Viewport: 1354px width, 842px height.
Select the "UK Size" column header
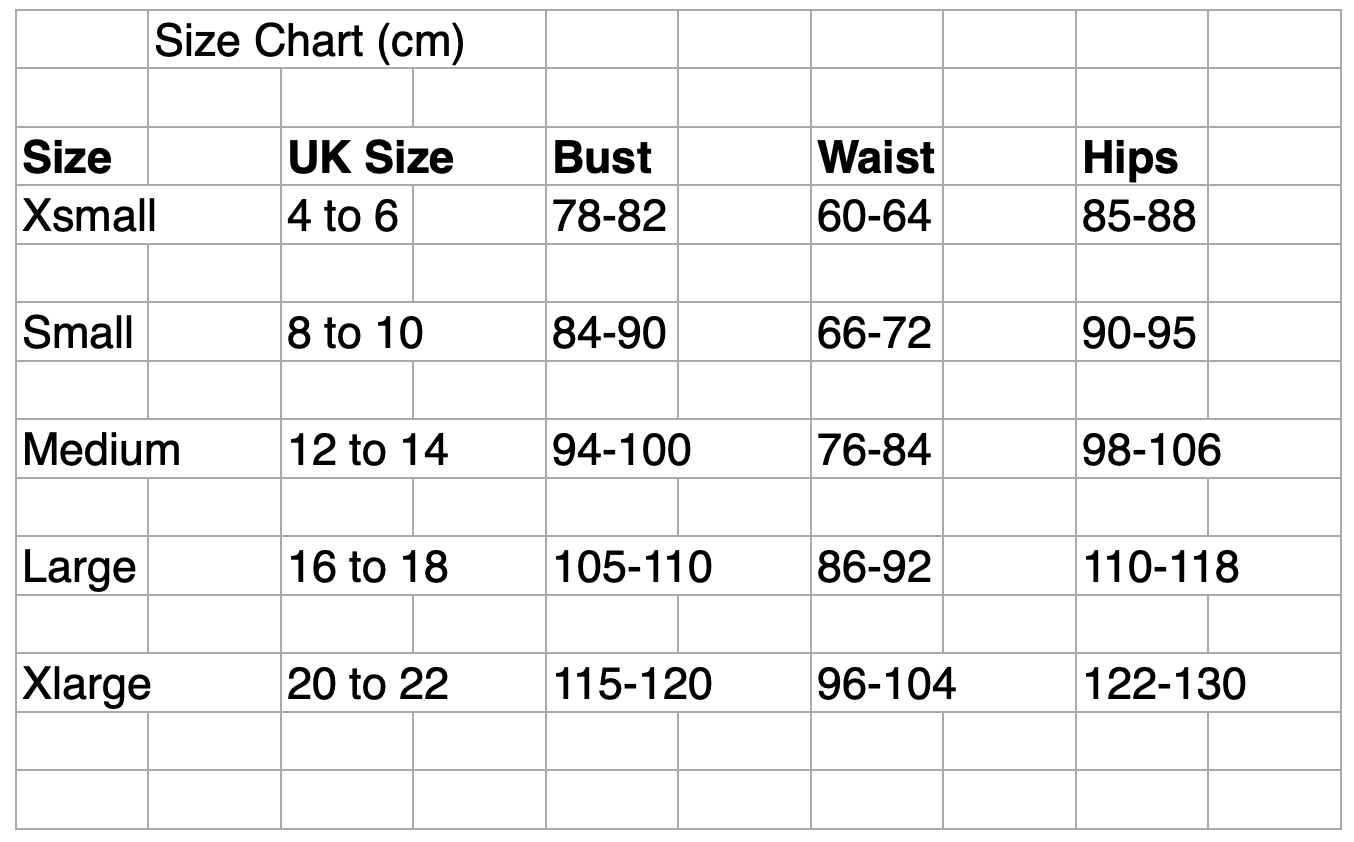(370, 158)
